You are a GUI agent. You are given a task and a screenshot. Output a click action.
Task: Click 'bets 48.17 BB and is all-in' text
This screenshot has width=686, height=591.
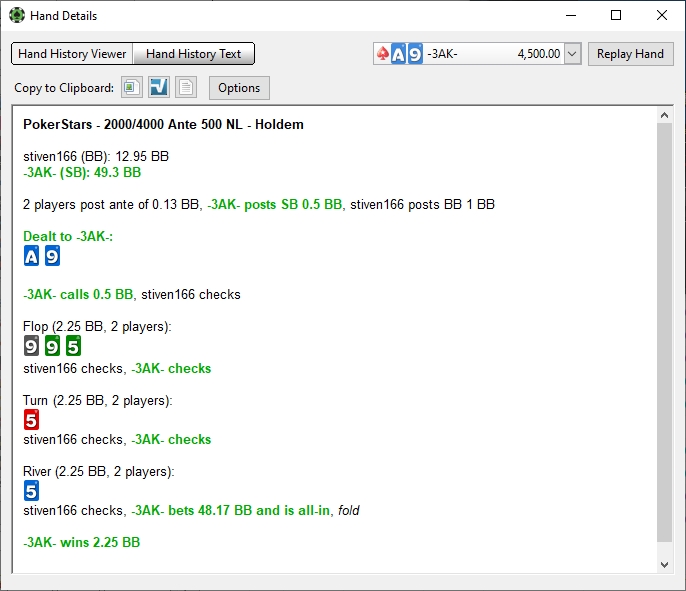(248, 510)
